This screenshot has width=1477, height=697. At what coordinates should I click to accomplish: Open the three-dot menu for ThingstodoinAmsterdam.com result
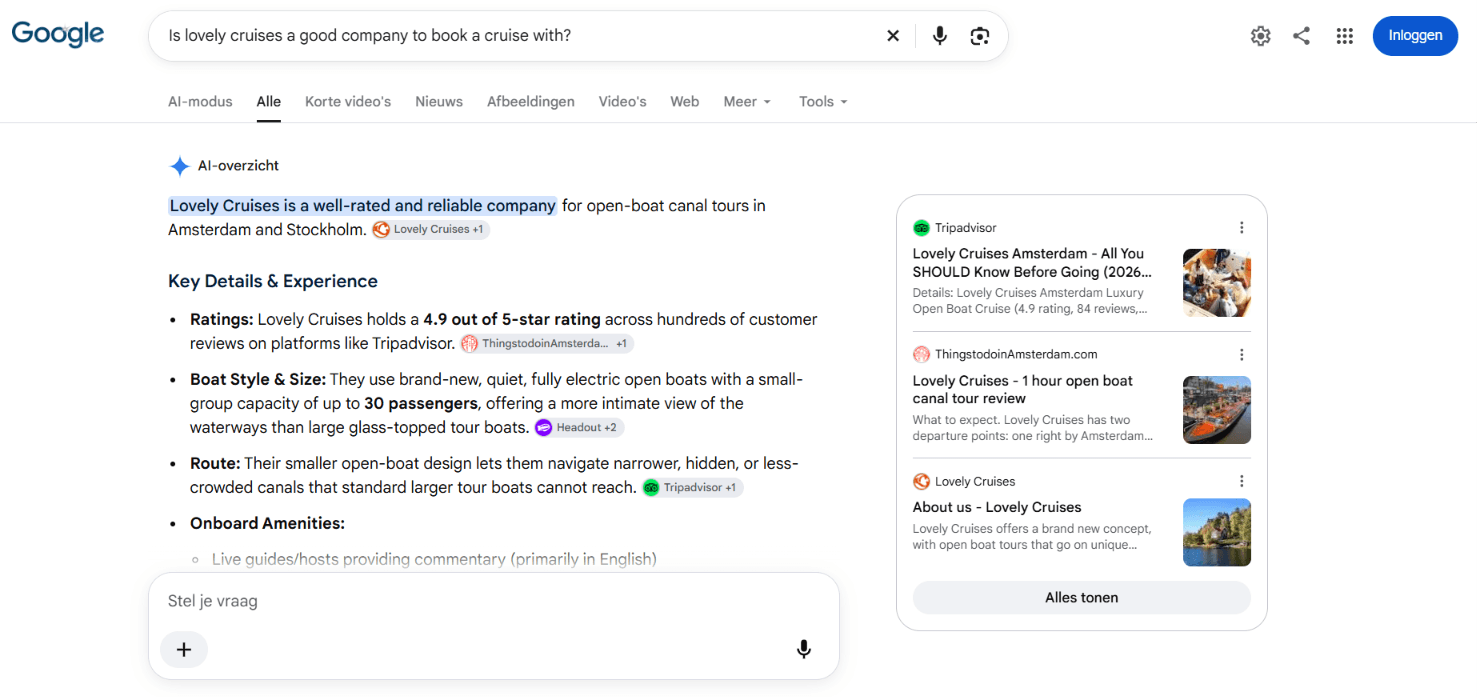pos(1241,355)
